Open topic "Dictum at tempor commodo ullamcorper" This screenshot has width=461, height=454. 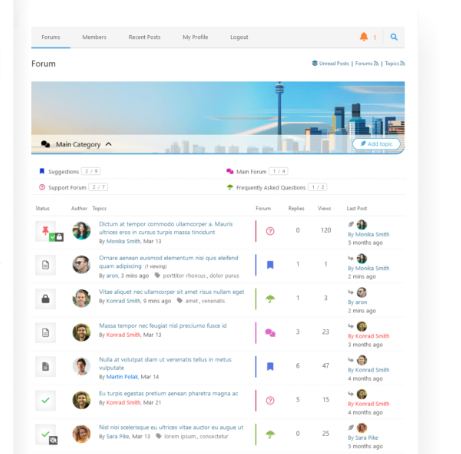(x=166, y=228)
